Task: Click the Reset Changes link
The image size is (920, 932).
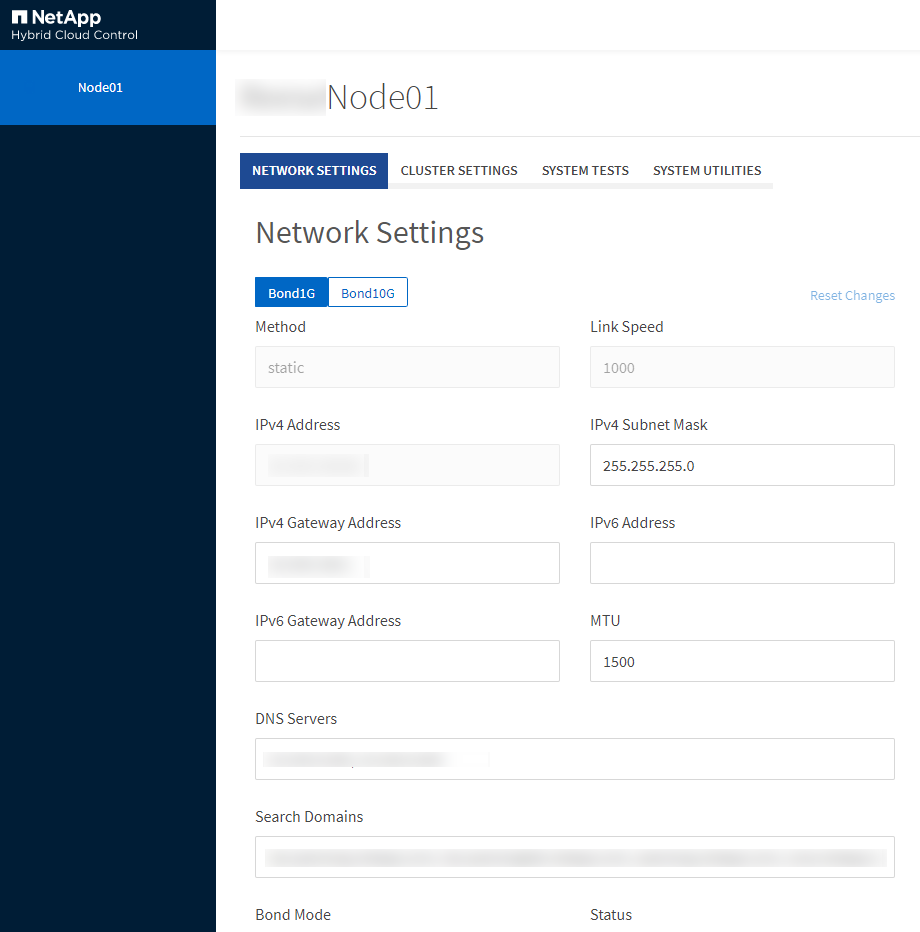Action: point(852,296)
